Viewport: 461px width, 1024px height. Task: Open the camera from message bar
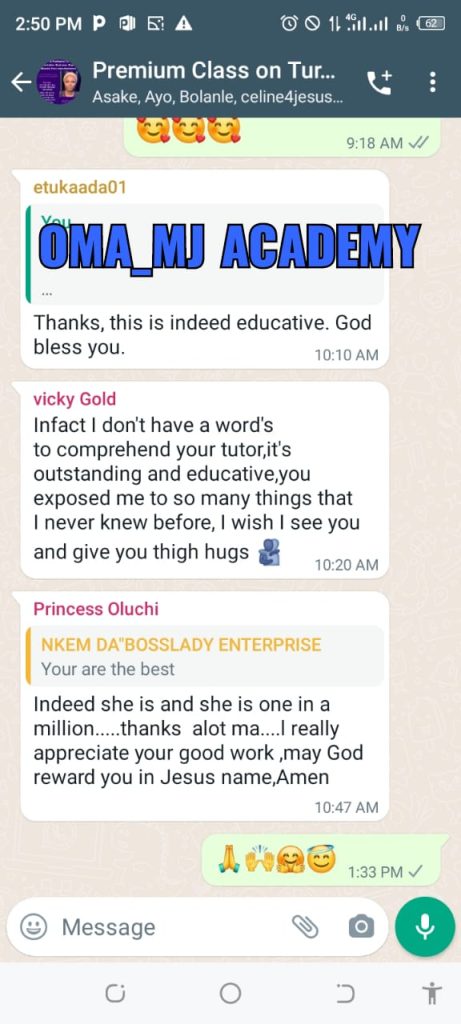point(361,926)
